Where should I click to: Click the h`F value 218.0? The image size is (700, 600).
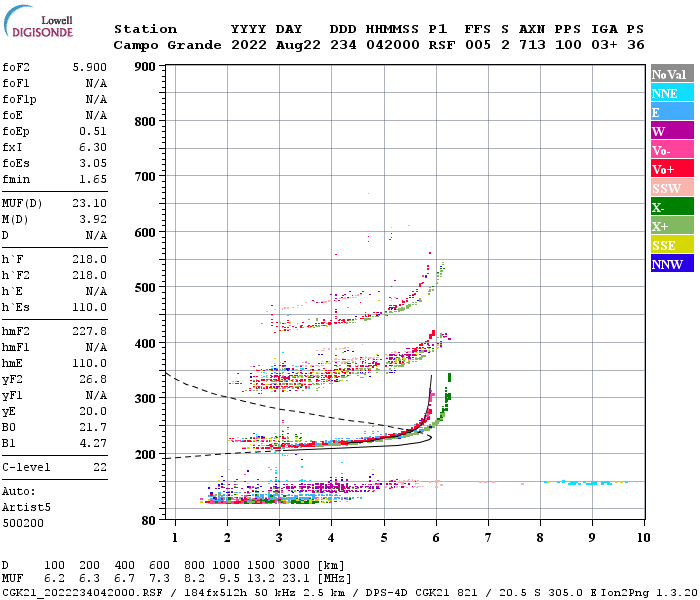[89, 259]
